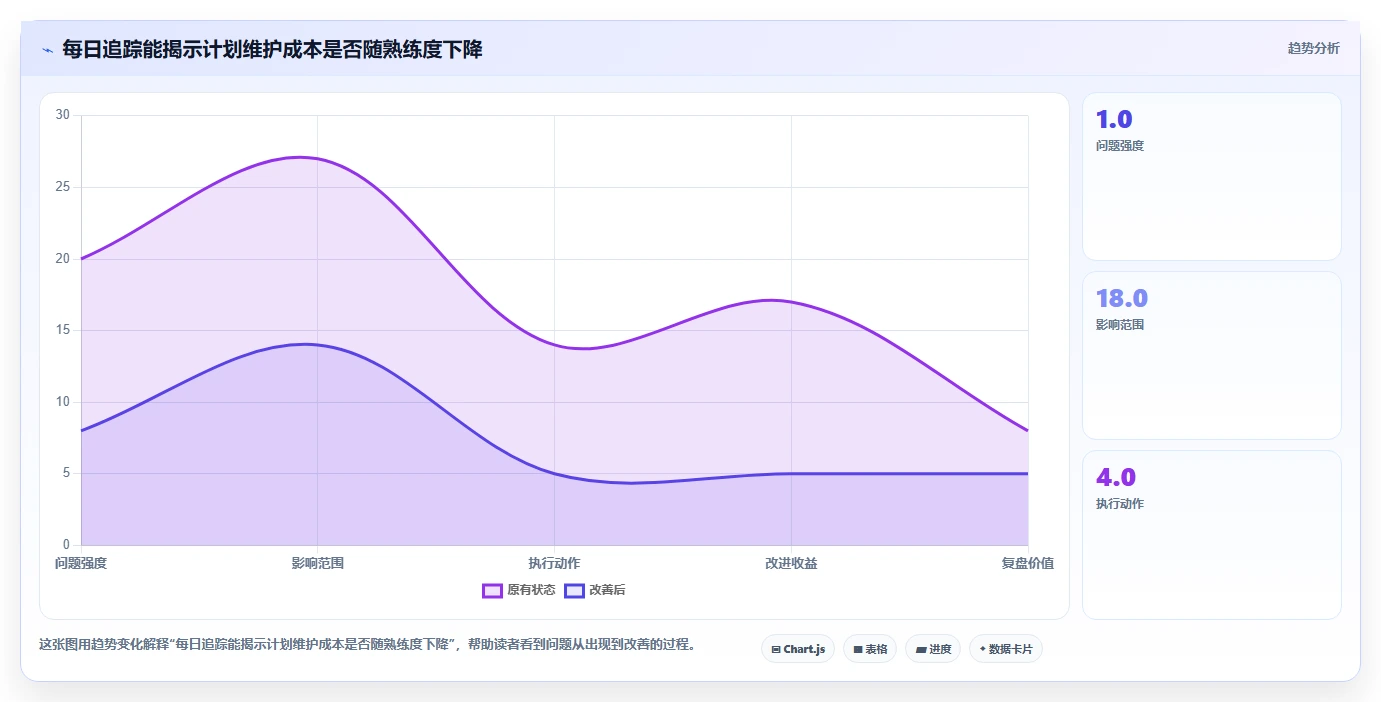Viewport: 1381px width, 702px height.
Task: Click the lightning icon beside the title
Action: click(47, 50)
